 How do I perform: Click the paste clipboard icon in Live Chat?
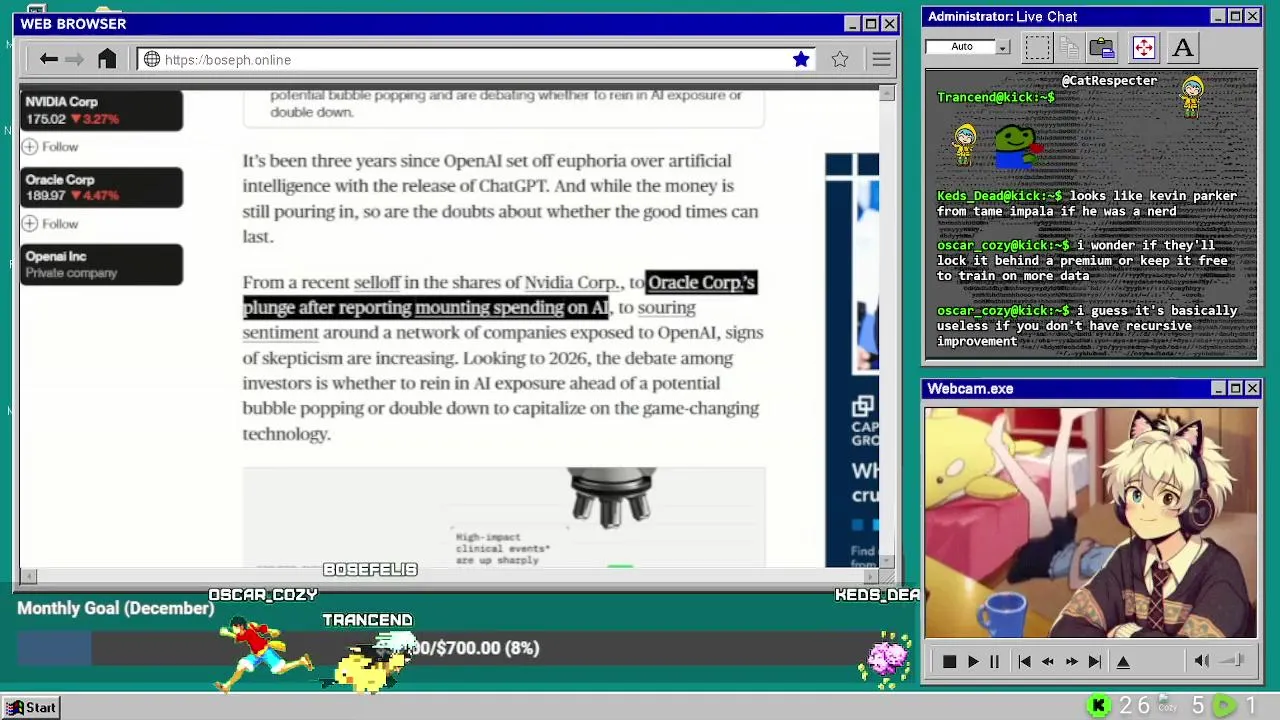pyautogui.click(x=1102, y=47)
